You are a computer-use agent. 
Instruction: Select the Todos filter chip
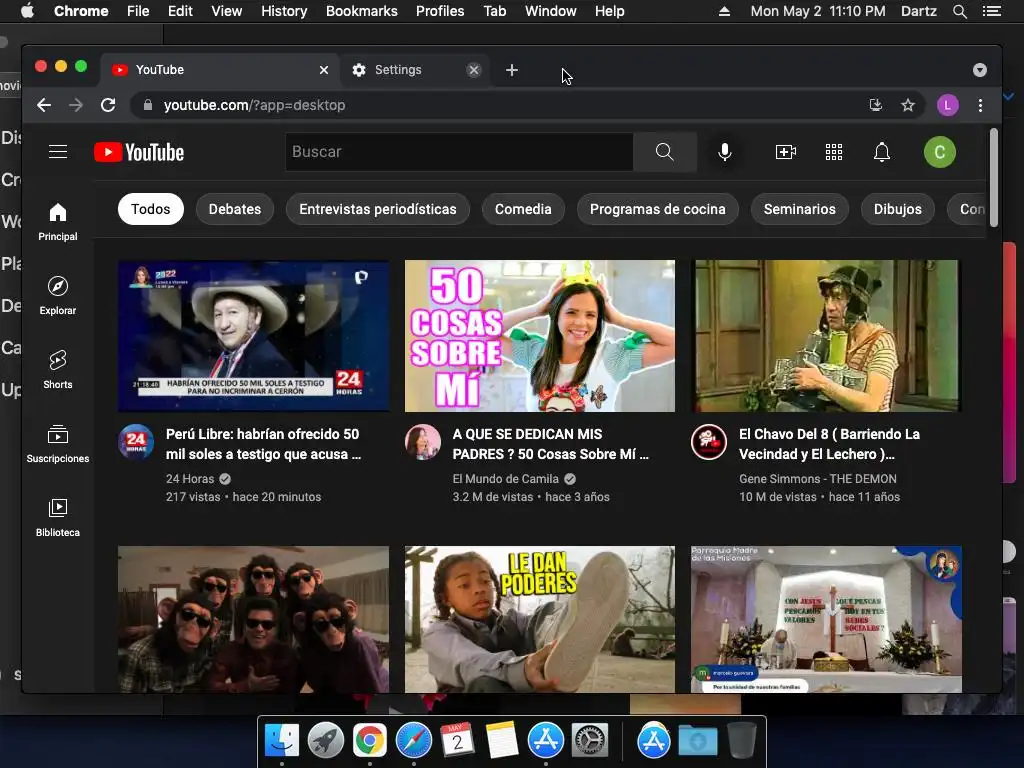(150, 209)
